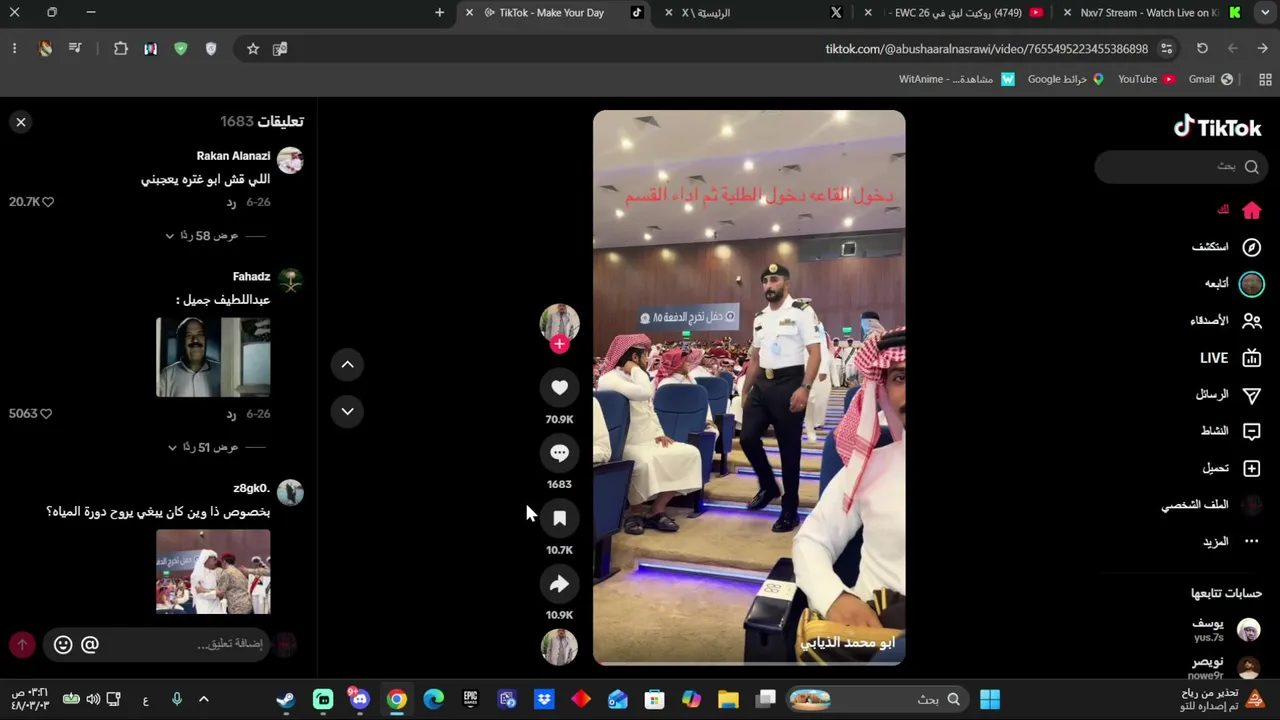Open the YouTube bookmark
This screenshot has height=720, width=1280.
pyautogui.click(x=1146, y=80)
